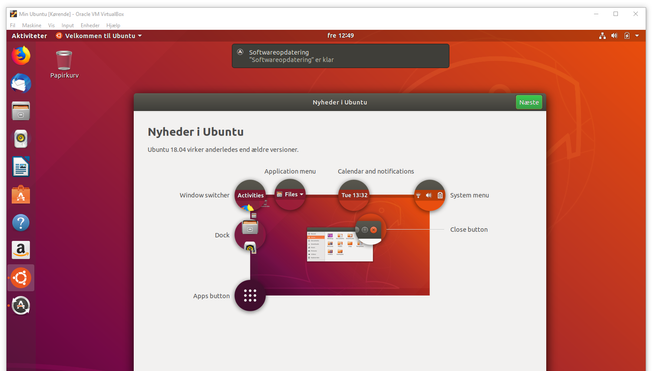Click the Tue 13:32 calendar circle
The width and height of the screenshot is (660, 371).
point(354,195)
